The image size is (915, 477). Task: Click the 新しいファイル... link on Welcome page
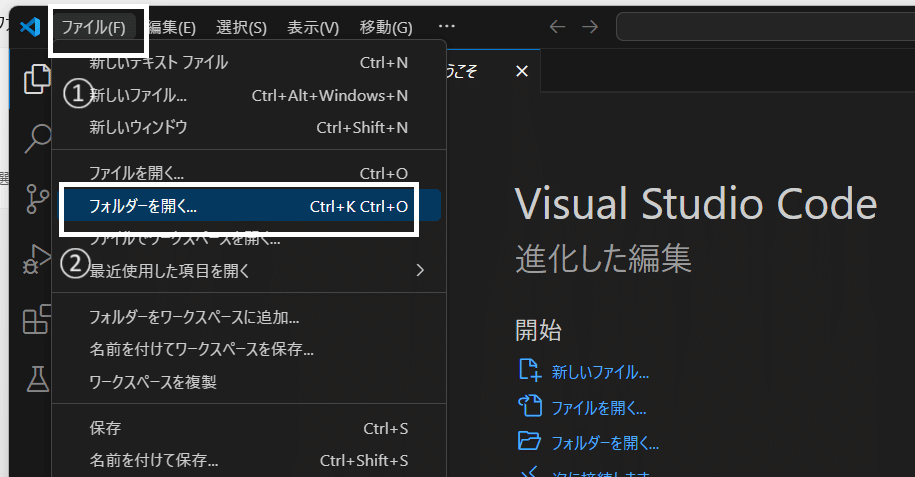[x=600, y=372]
